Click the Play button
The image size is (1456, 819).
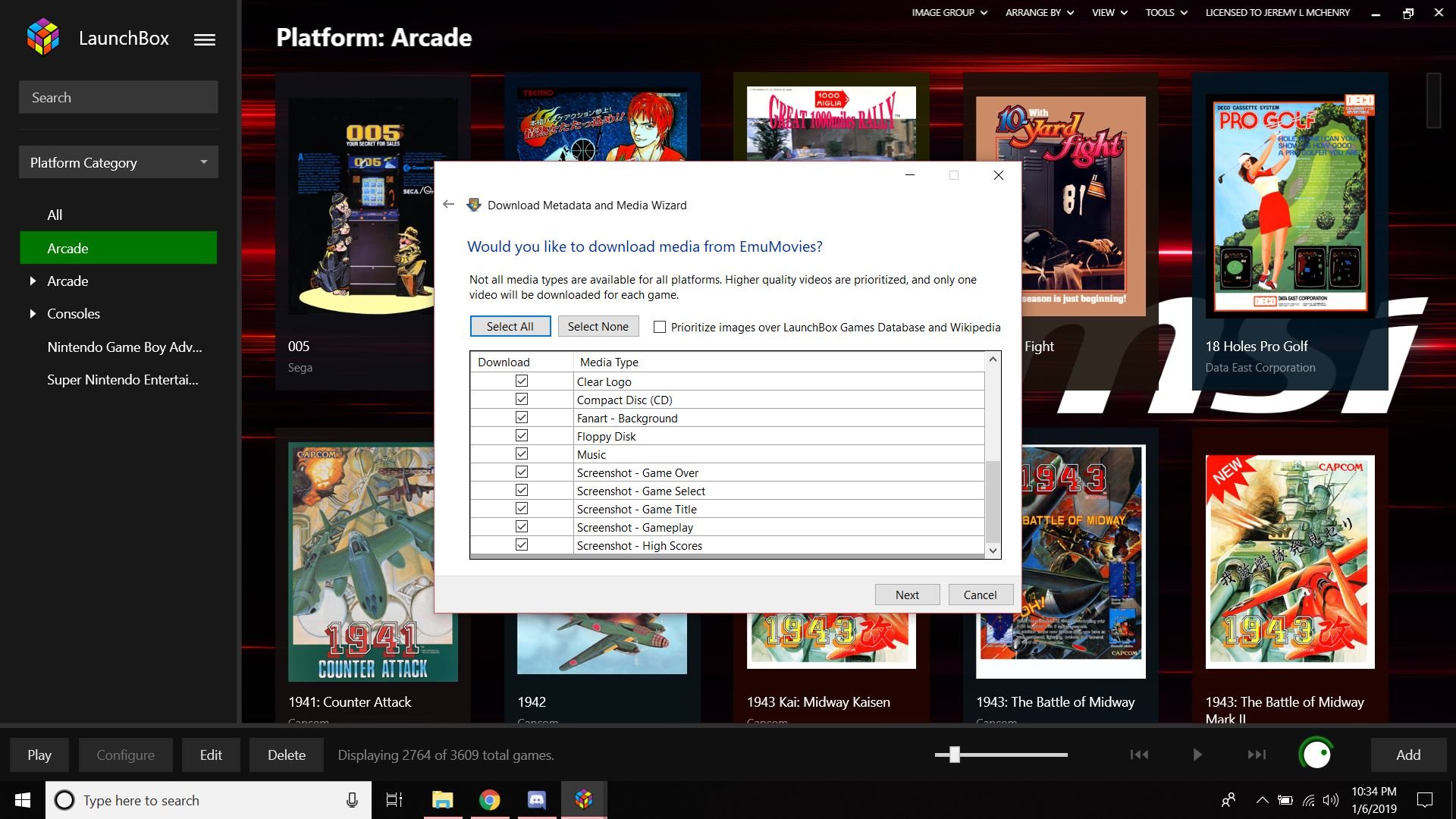pos(39,755)
